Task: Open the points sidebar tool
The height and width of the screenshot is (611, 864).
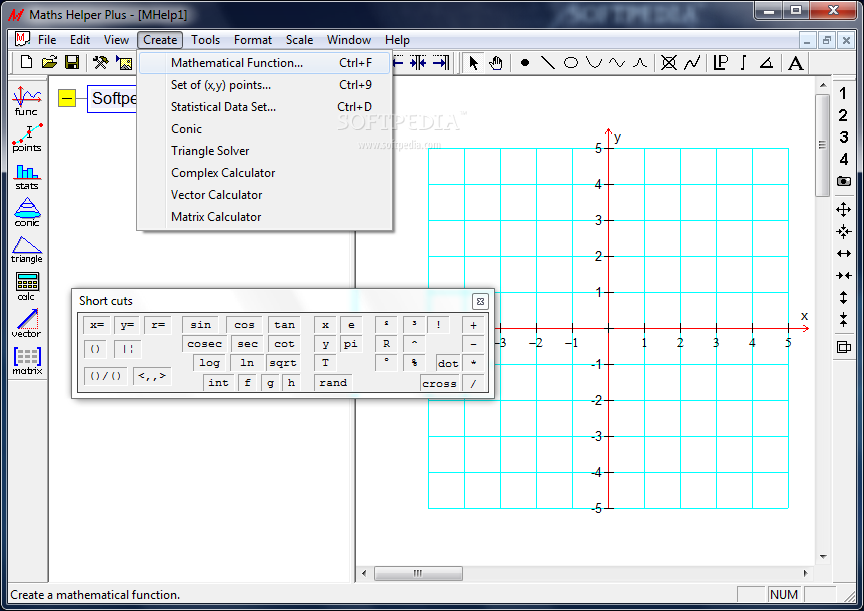Action: click(26, 138)
